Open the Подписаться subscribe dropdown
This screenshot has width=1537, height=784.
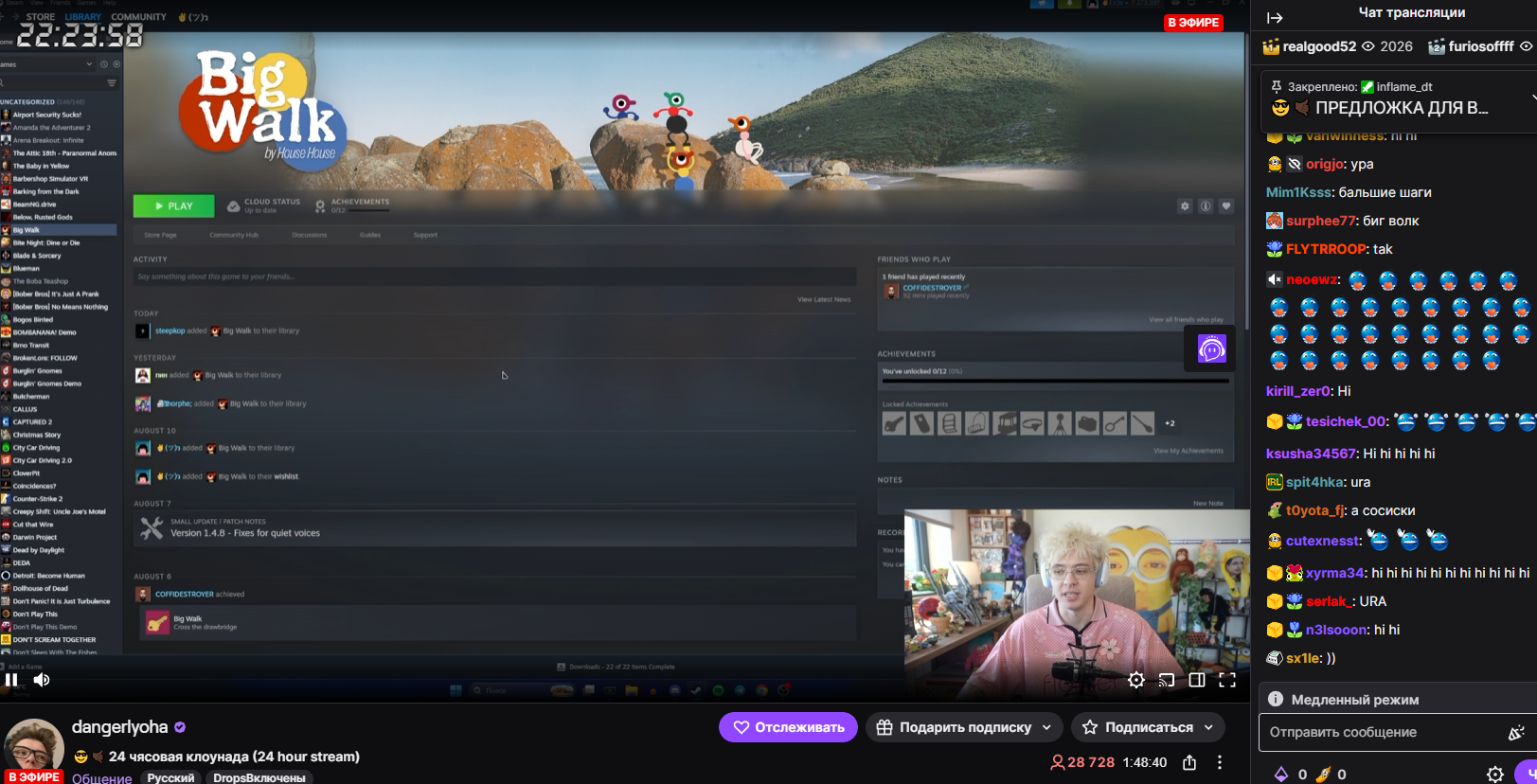click(x=1148, y=727)
